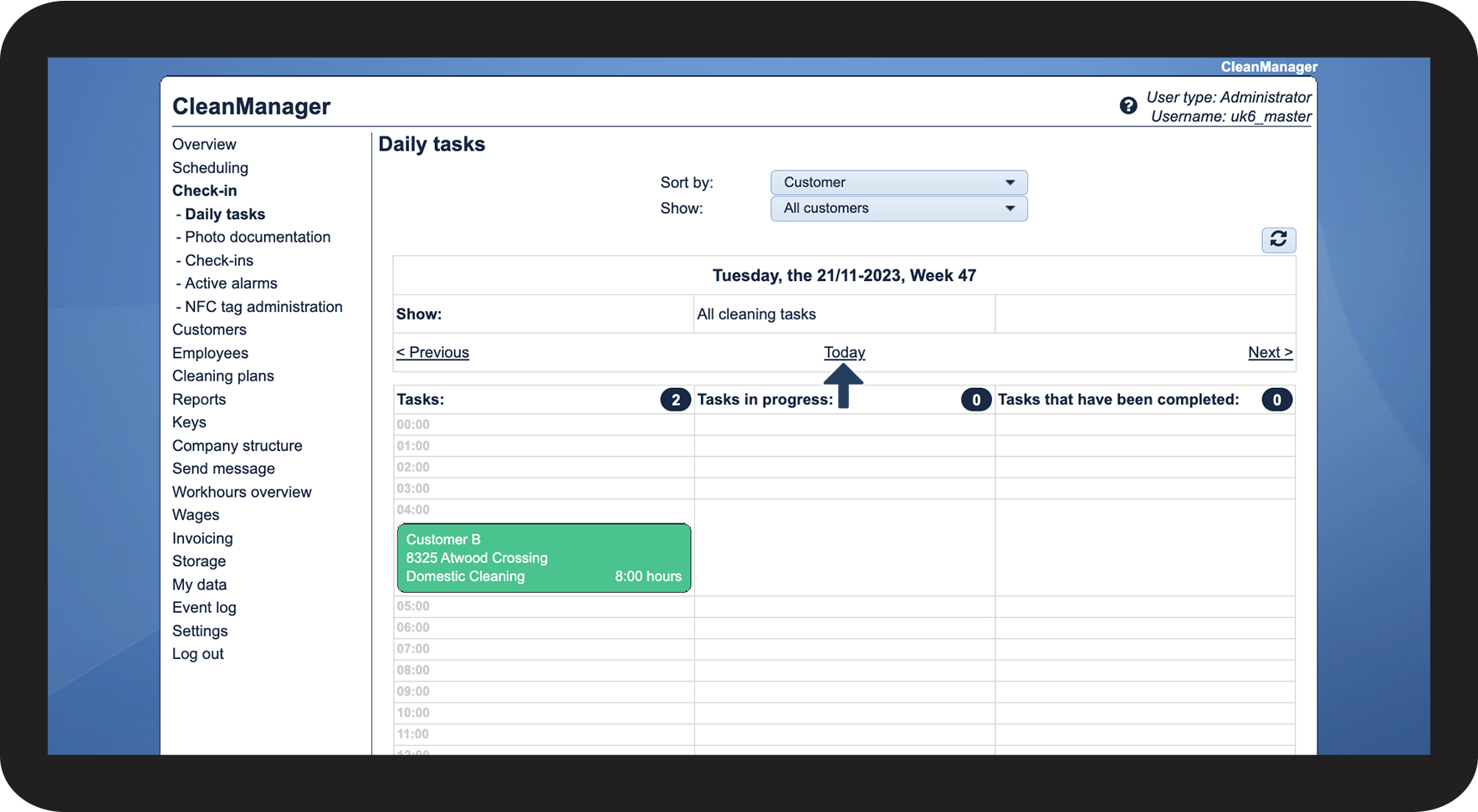The height and width of the screenshot is (812, 1478).
Task: Open Daily tasks submenu item
Action: pyautogui.click(x=224, y=214)
